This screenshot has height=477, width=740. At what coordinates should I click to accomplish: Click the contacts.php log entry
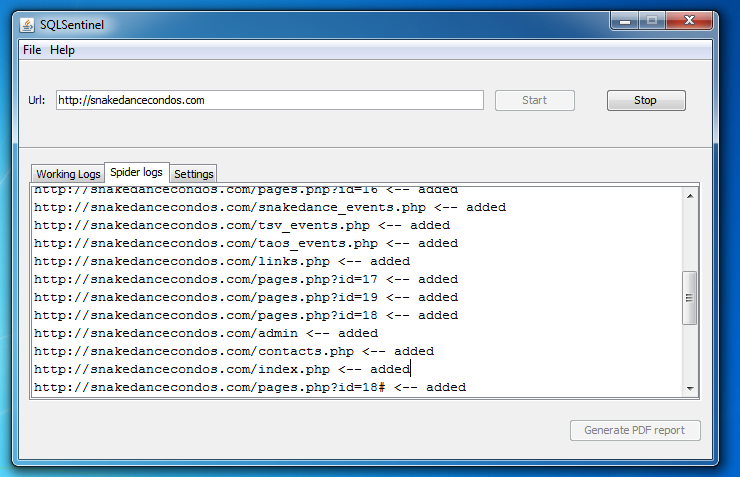(234, 351)
